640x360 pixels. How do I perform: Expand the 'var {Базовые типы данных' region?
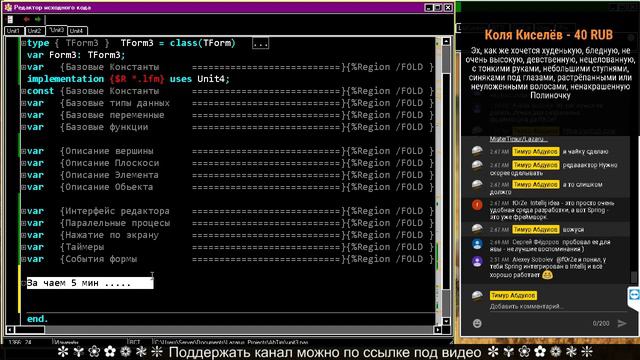(x=24, y=103)
